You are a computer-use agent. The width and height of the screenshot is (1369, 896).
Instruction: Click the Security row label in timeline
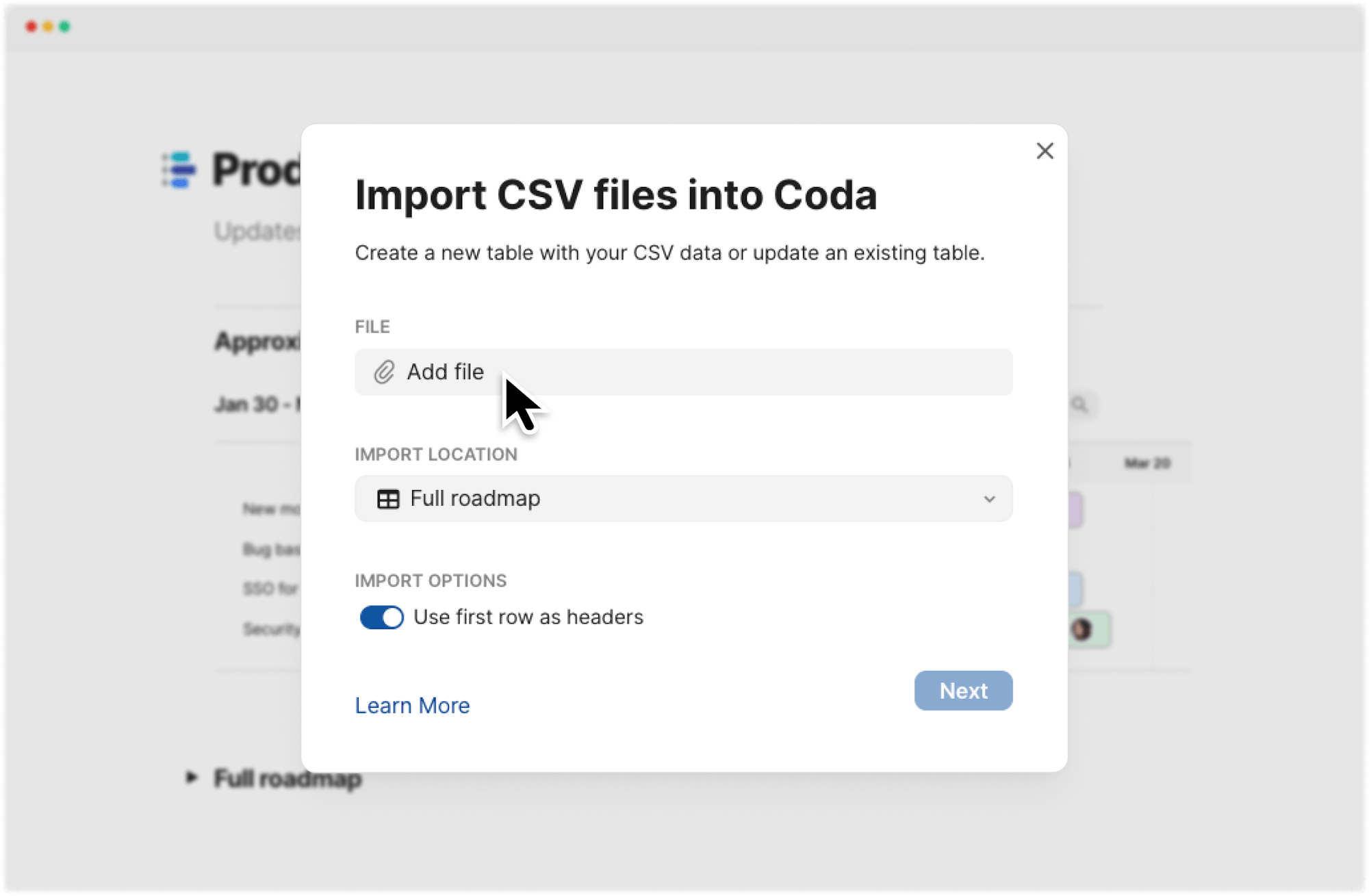(272, 629)
